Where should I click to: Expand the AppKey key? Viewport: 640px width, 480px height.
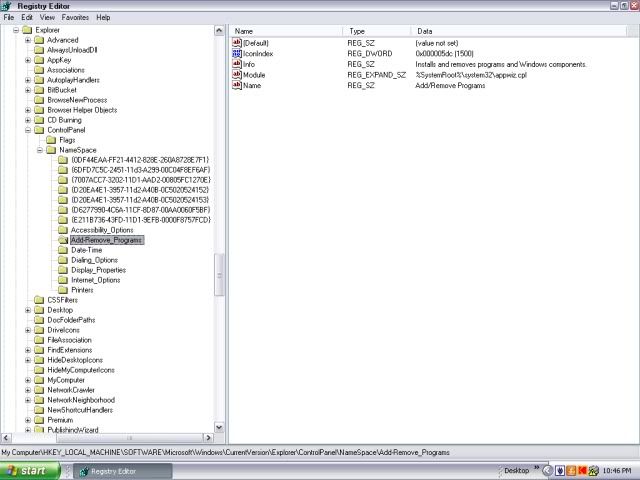click(28, 60)
